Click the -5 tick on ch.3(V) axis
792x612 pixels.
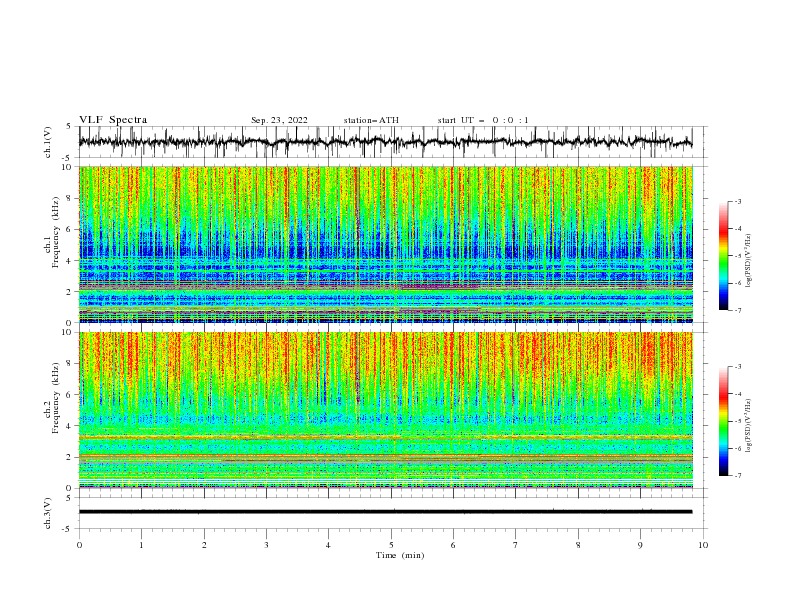point(68,529)
